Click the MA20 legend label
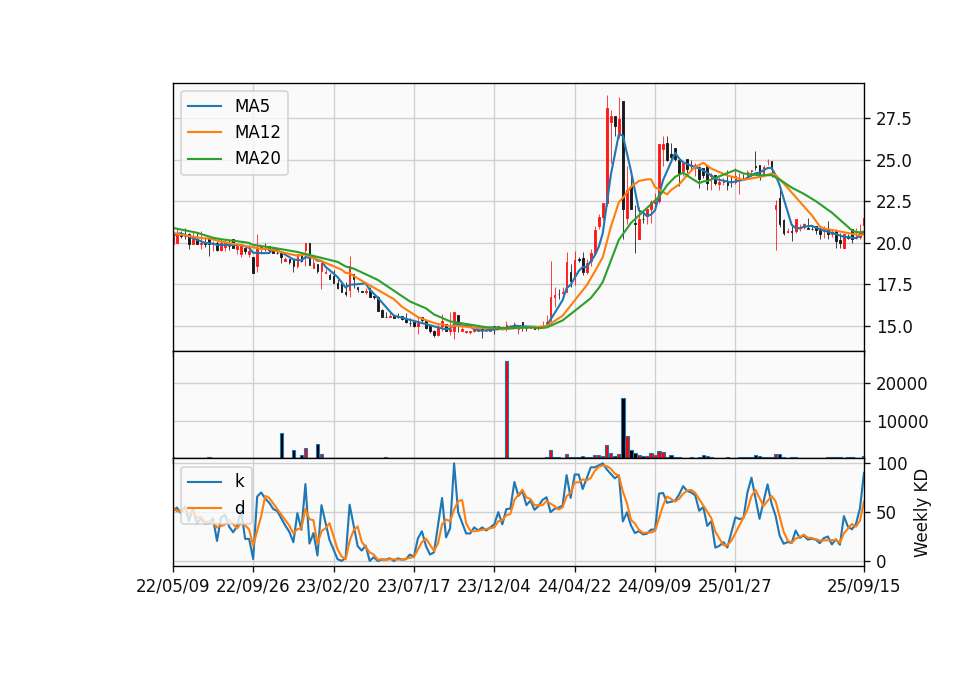The height and width of the screenshot is (690, 960). click(x=257, y=159)
